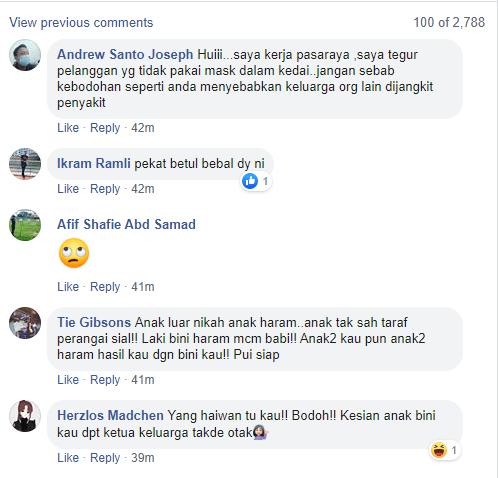Click the 39m timestamp on Herzlos' comment
This screenshot has height=478, width=498.
pos(143,458)
